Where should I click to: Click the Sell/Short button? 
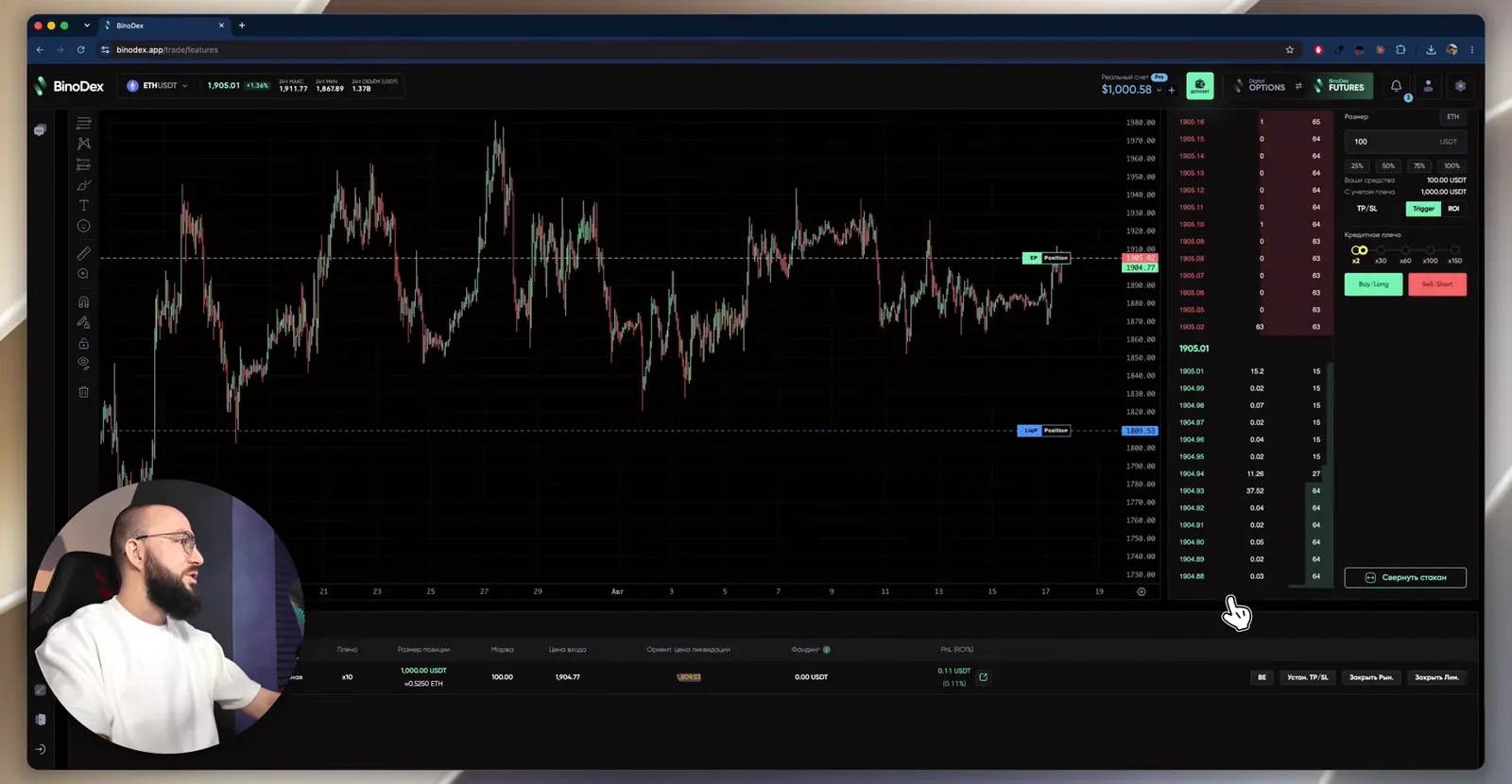(1437, 284)
